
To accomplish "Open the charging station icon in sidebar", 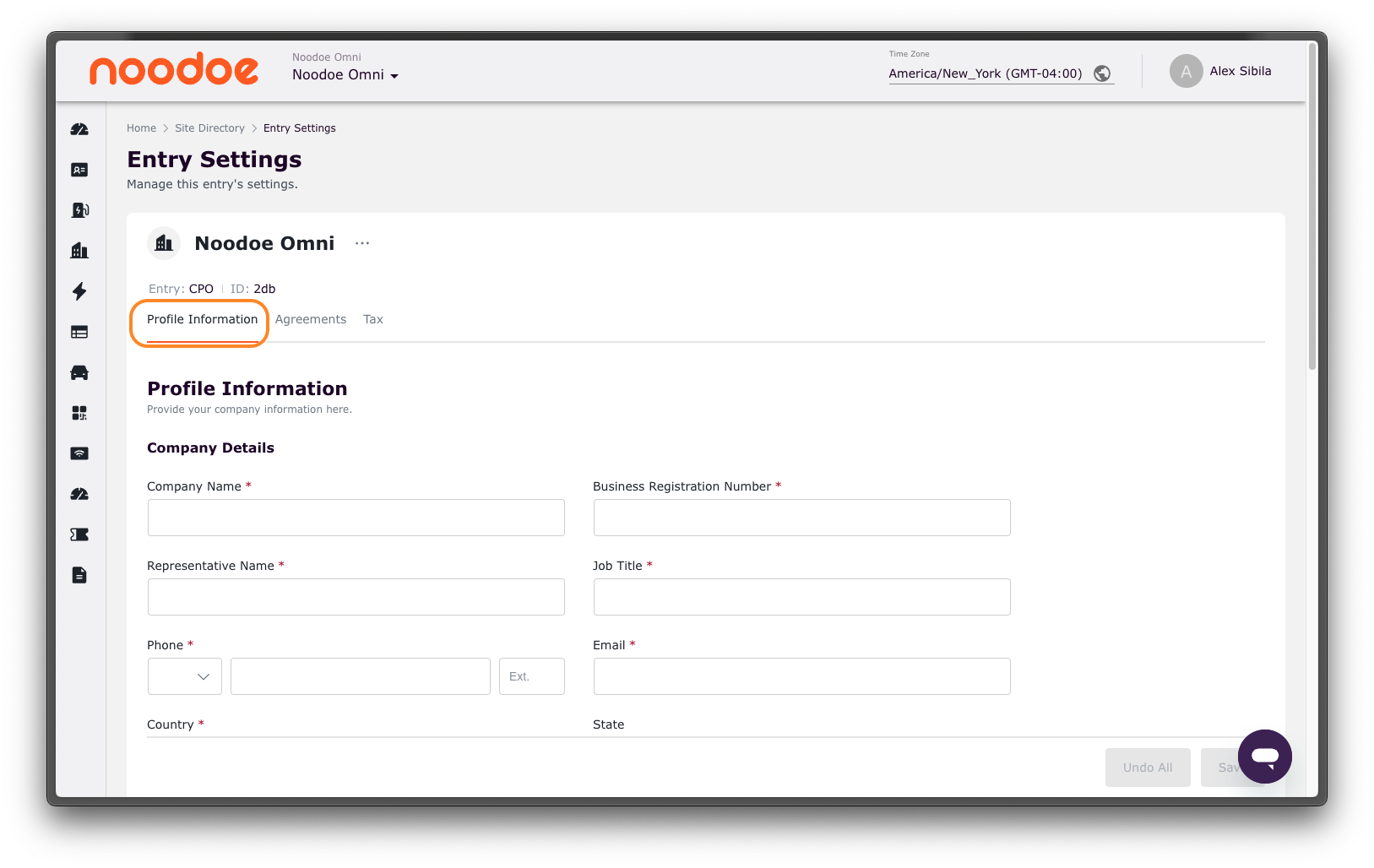I will tap(79, 210).
